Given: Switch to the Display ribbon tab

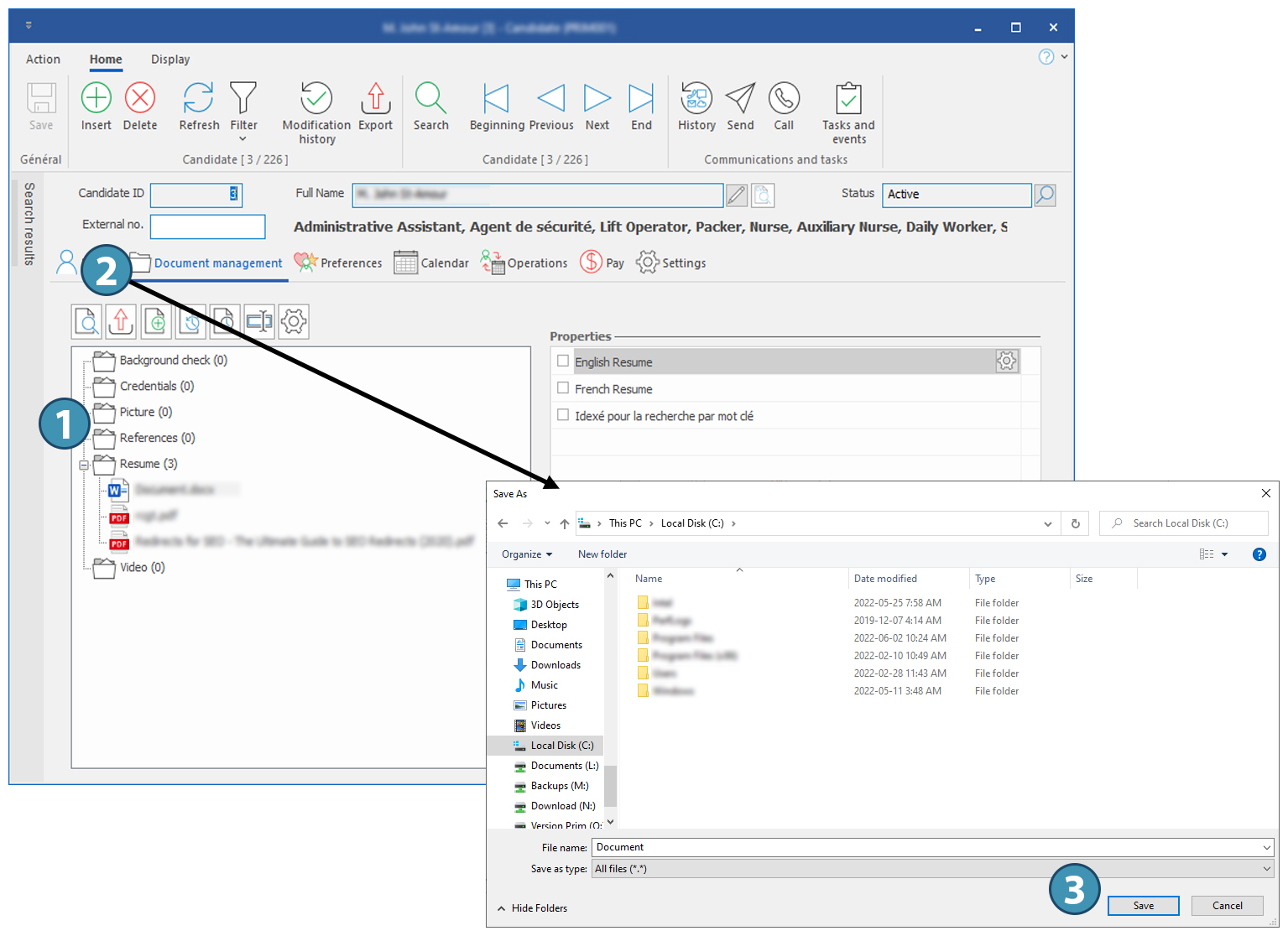Looking at the screenshot, I should coord(170,60).
